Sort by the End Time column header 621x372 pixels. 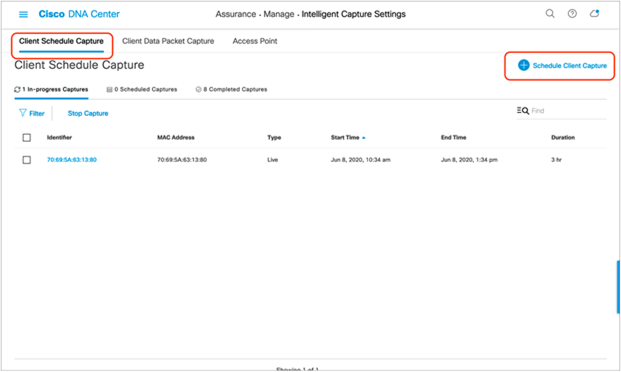[x=453, y=138]
